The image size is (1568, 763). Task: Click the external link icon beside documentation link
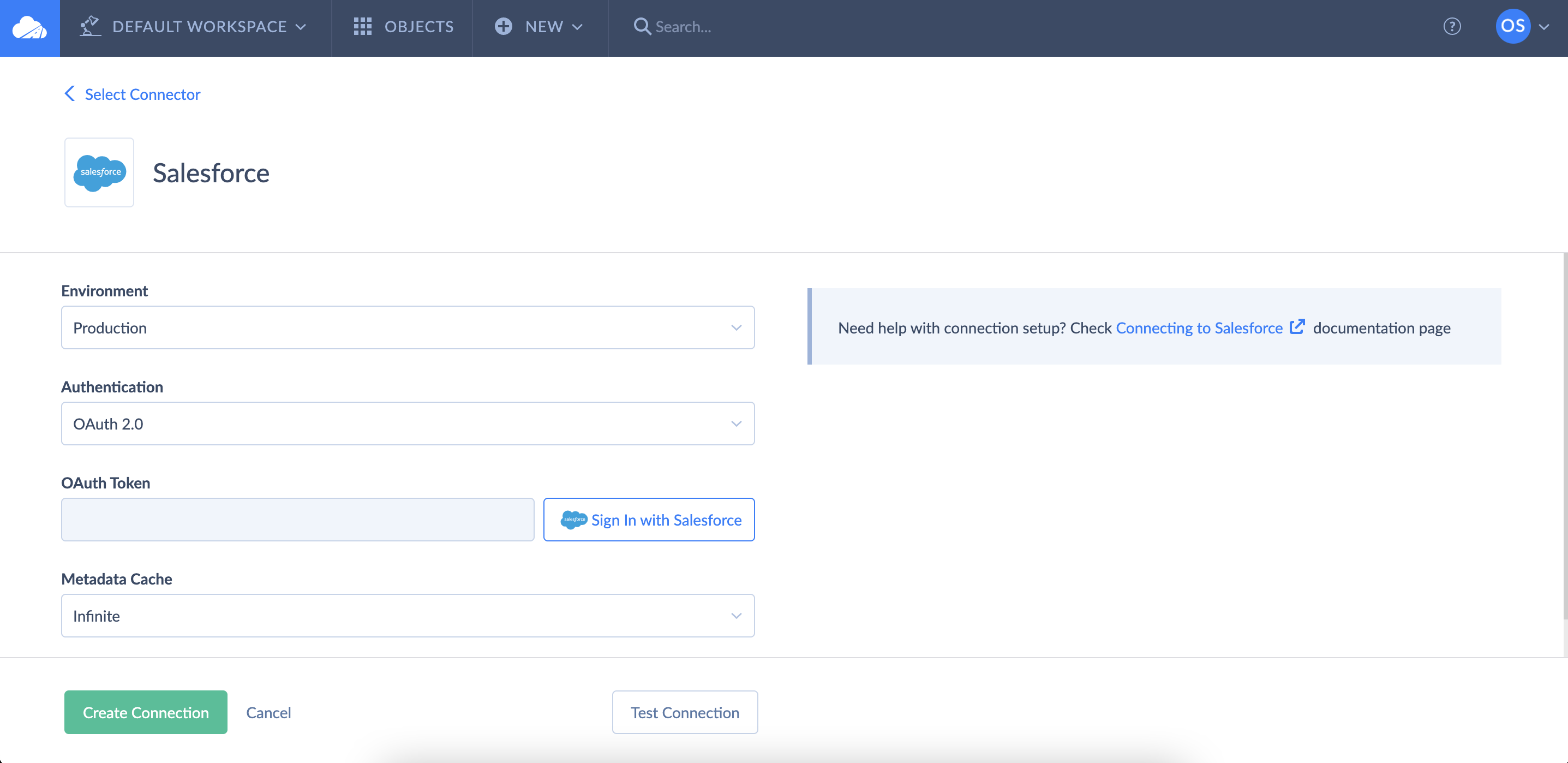(1296, 326)
